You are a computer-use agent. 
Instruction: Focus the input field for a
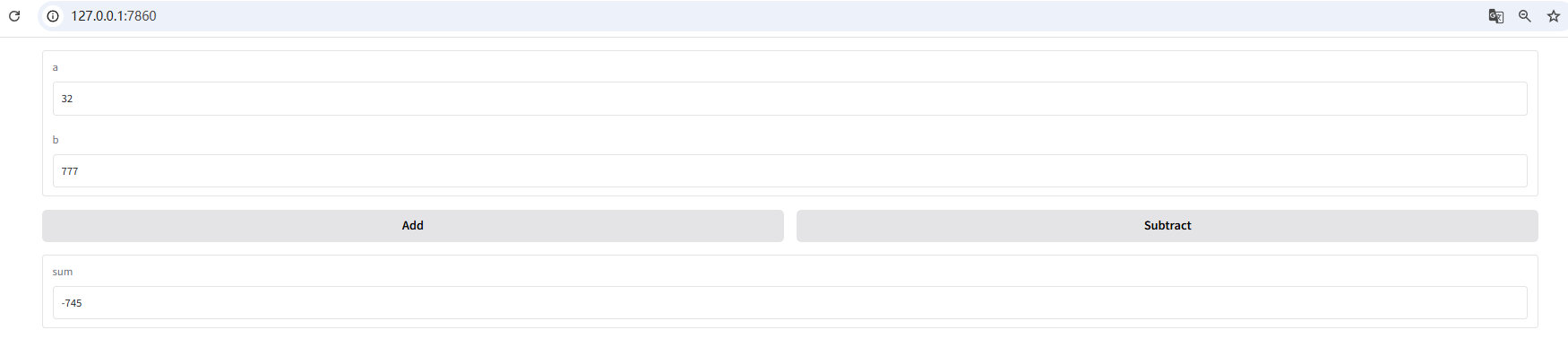click(x=789, y=99)
